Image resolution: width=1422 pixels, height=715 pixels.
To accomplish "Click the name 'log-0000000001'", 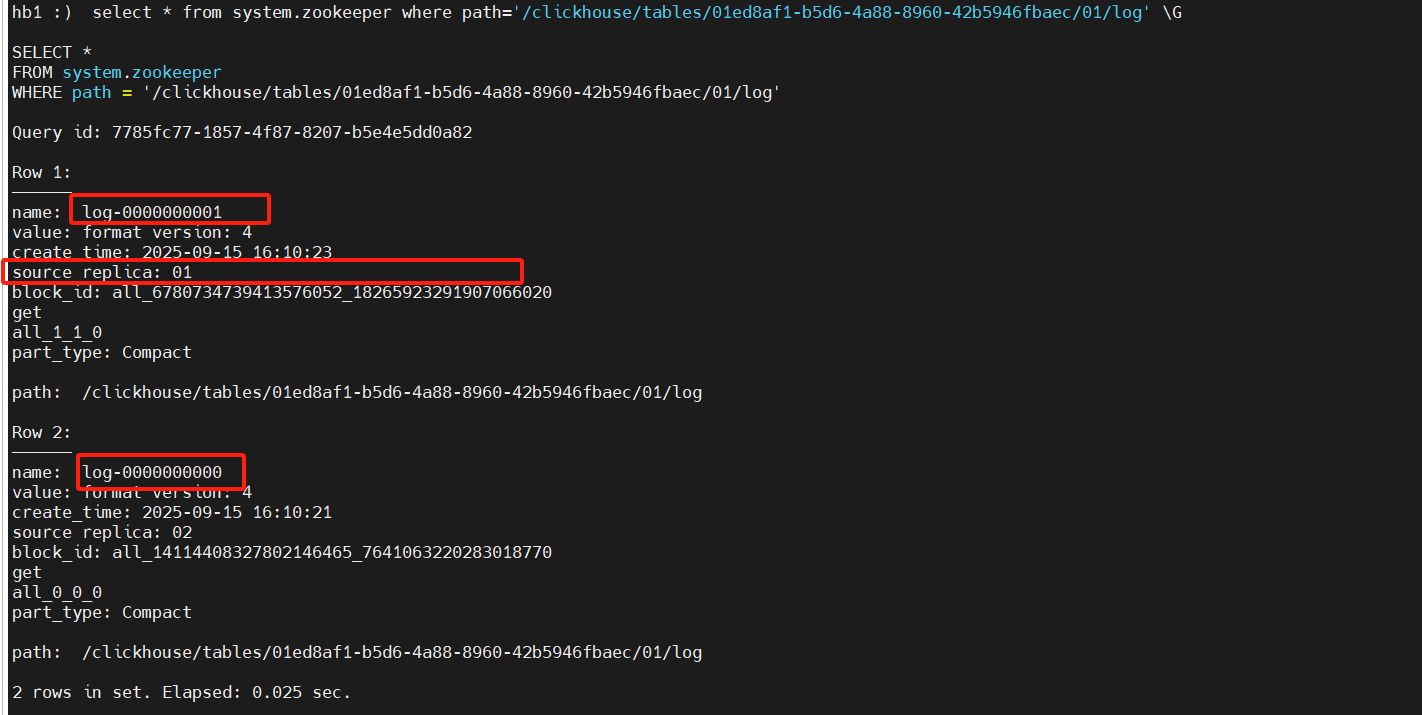I will click(x=152, y=213).
